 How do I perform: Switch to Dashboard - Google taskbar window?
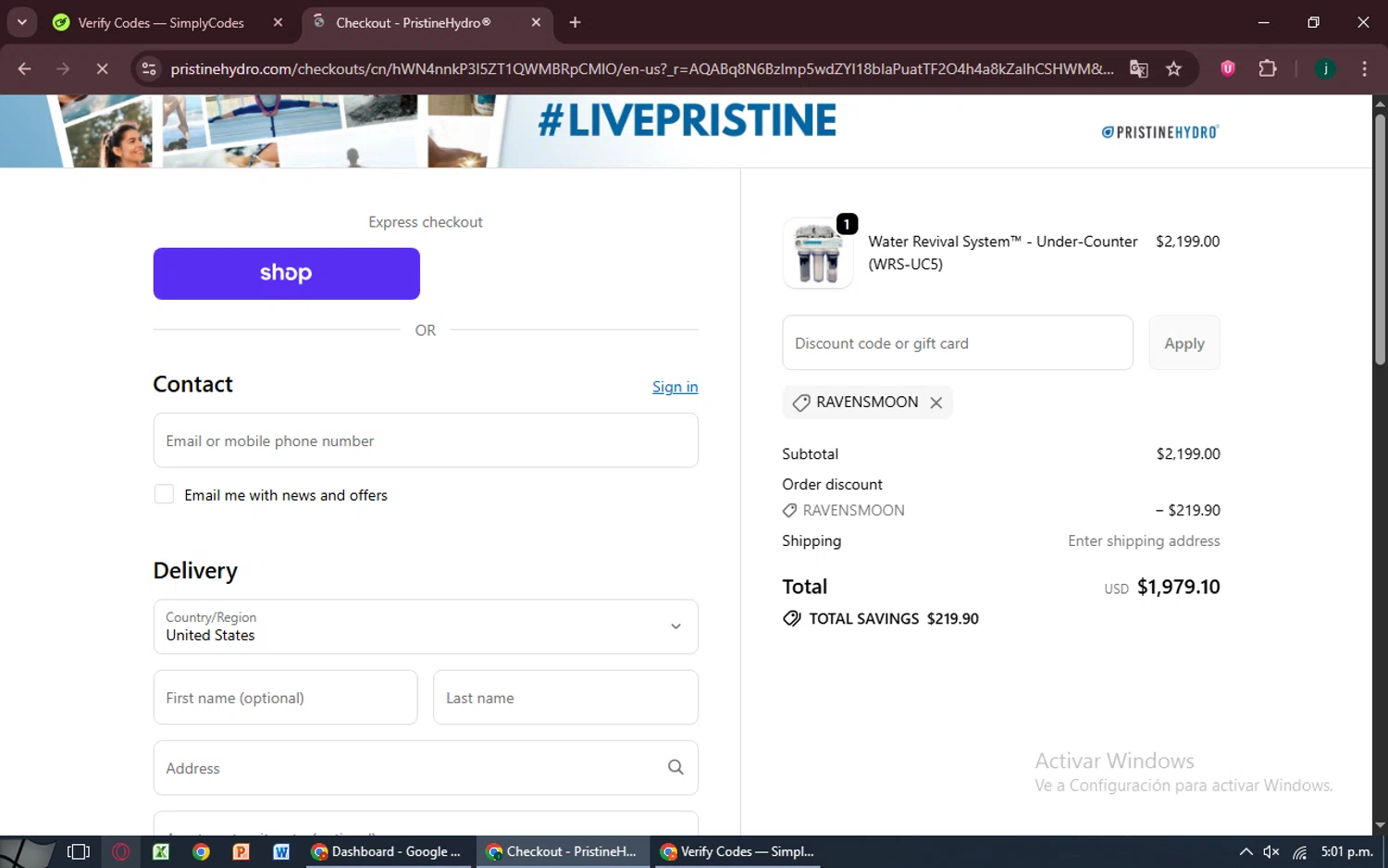(387, 851)
